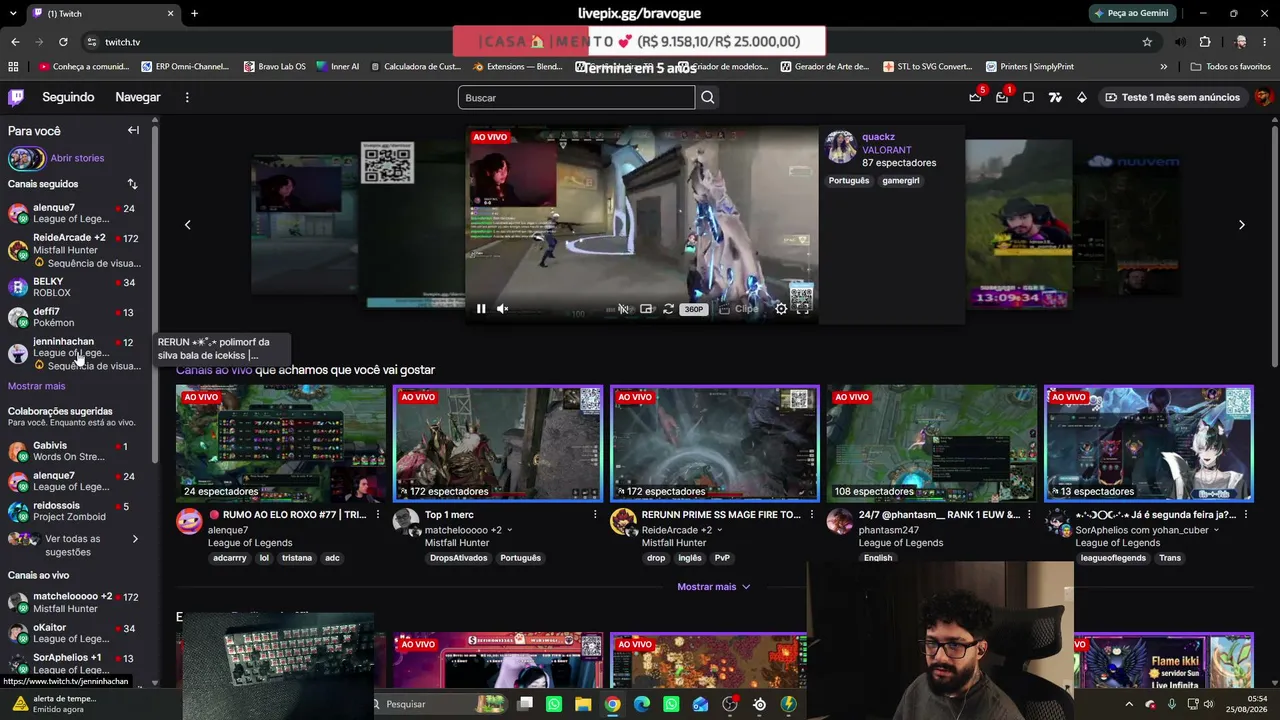Screen dimensions: 1280x720
Task: Open the notifications inbox icon
Action: pyautogui.click(x=1002, y=97)
